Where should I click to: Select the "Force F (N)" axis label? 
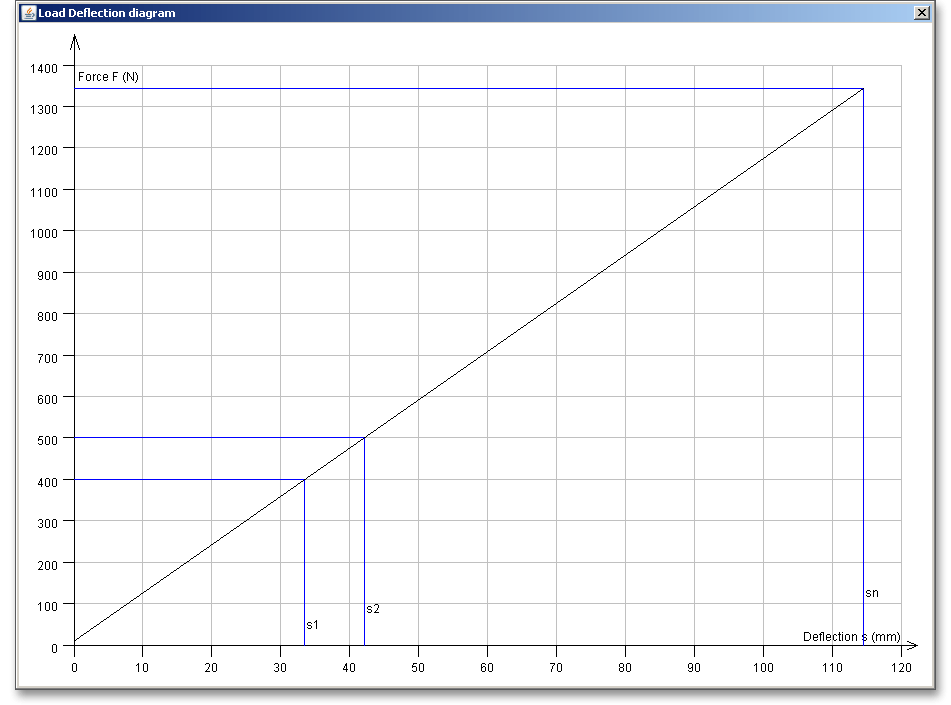108,77
